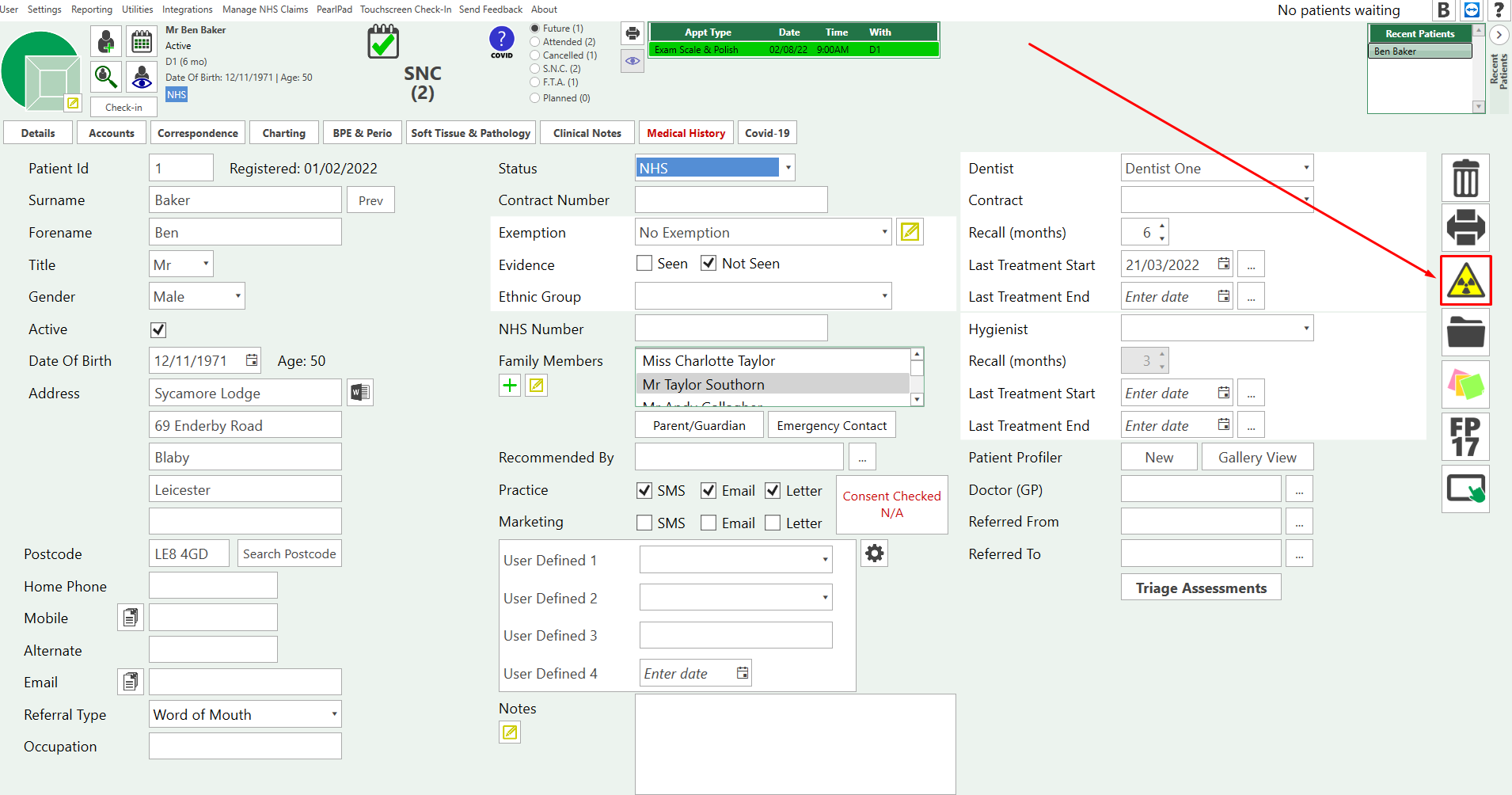The height and width of the screenshot is (795, 1512).
Task: Click the trash delete icon
Action: click(x=1465, y=178)
